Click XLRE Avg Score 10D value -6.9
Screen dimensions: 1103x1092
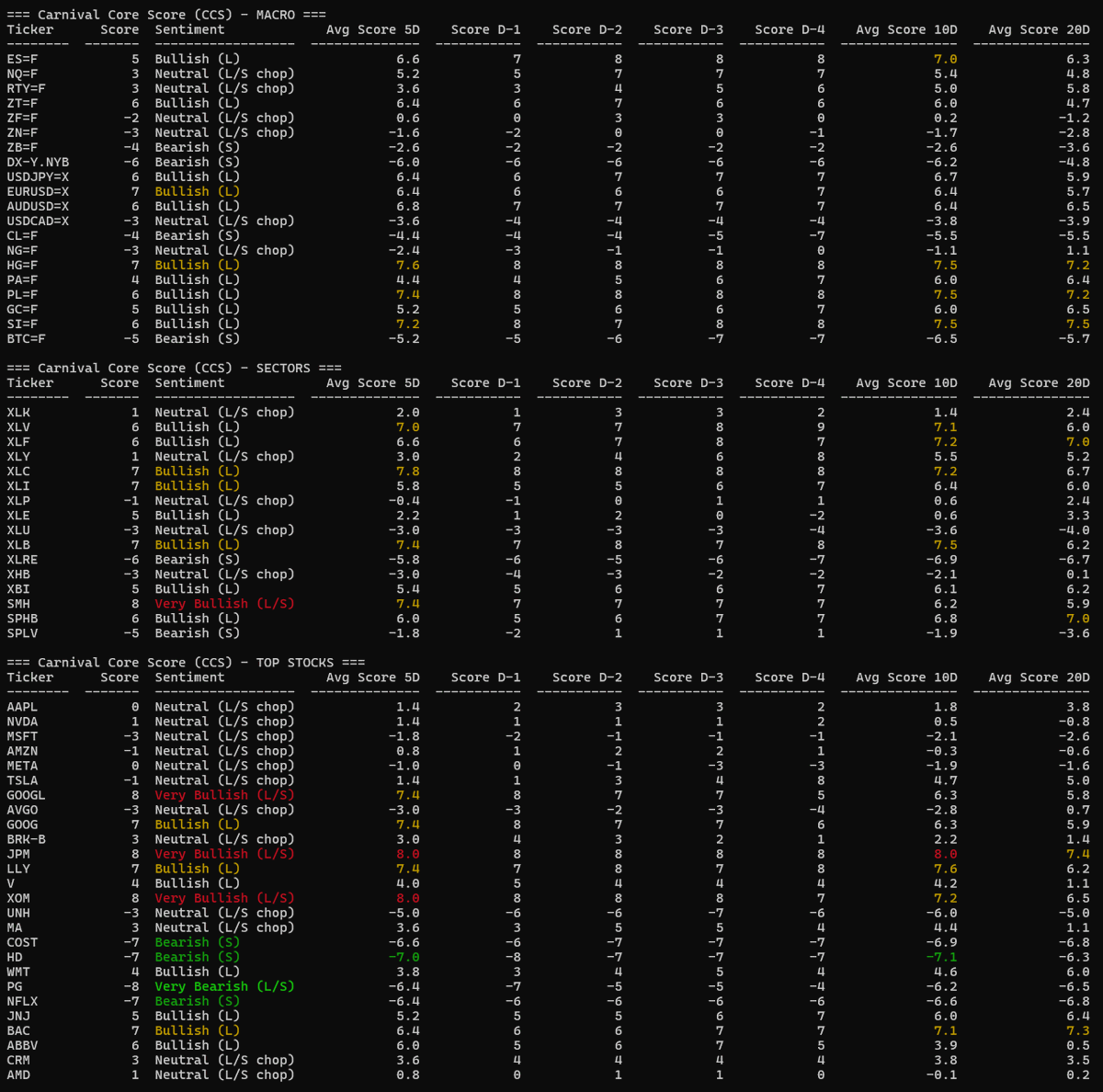[x=942, y=559]
